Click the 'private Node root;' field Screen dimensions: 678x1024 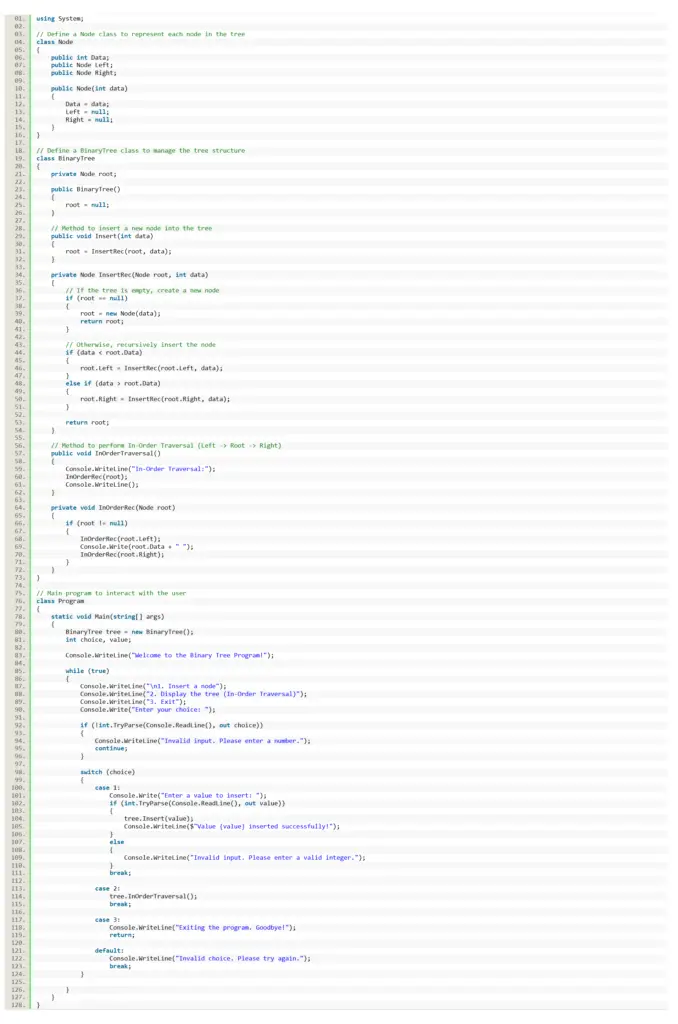point(84,174)
